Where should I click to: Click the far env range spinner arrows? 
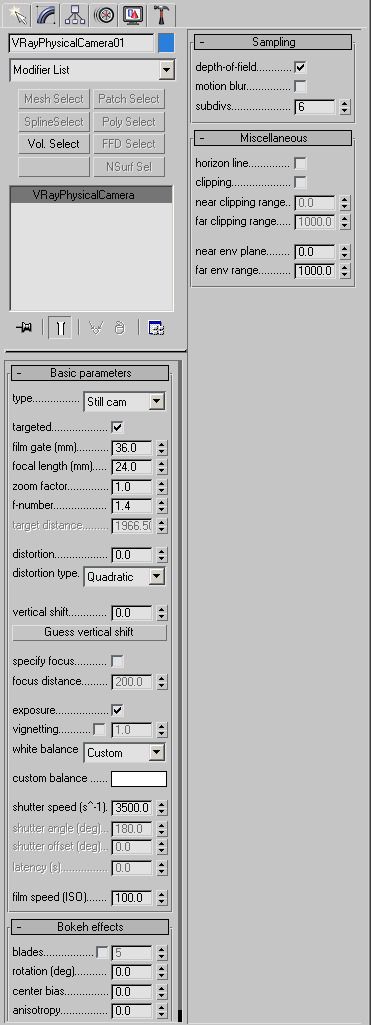click(x=345, y=271)
